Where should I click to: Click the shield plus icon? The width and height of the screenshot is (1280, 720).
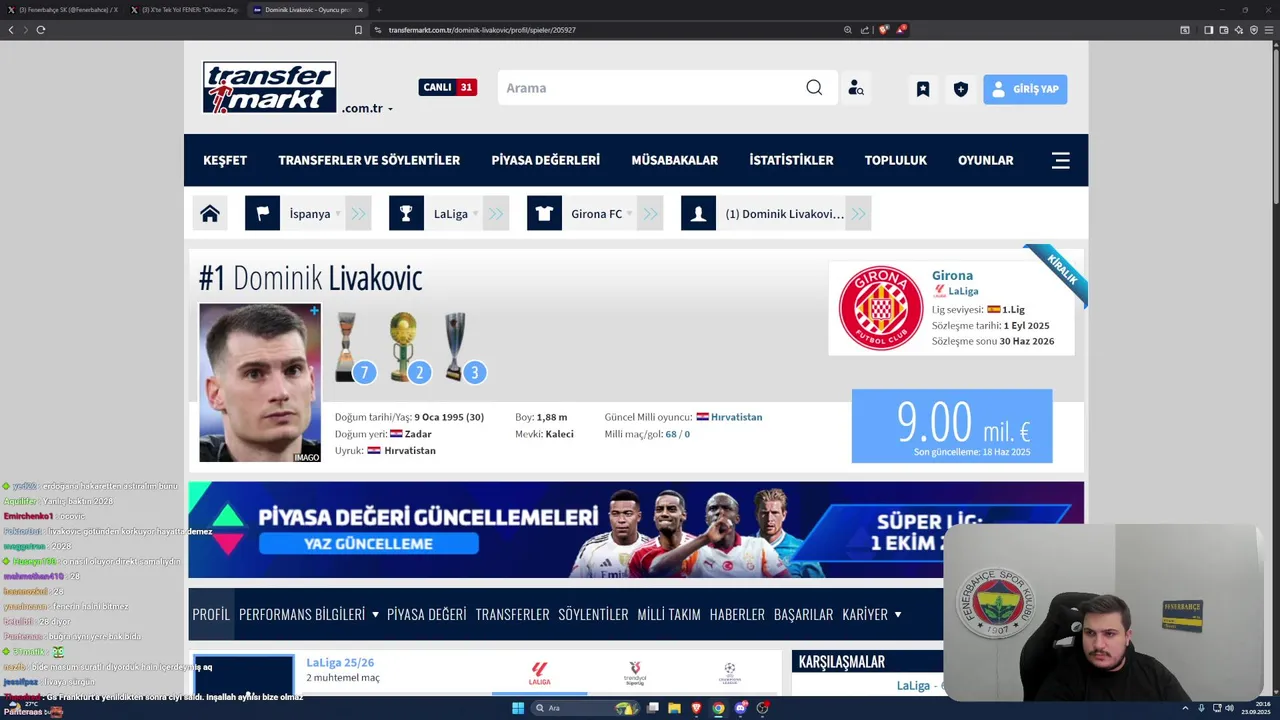click(x=961, y=89)
